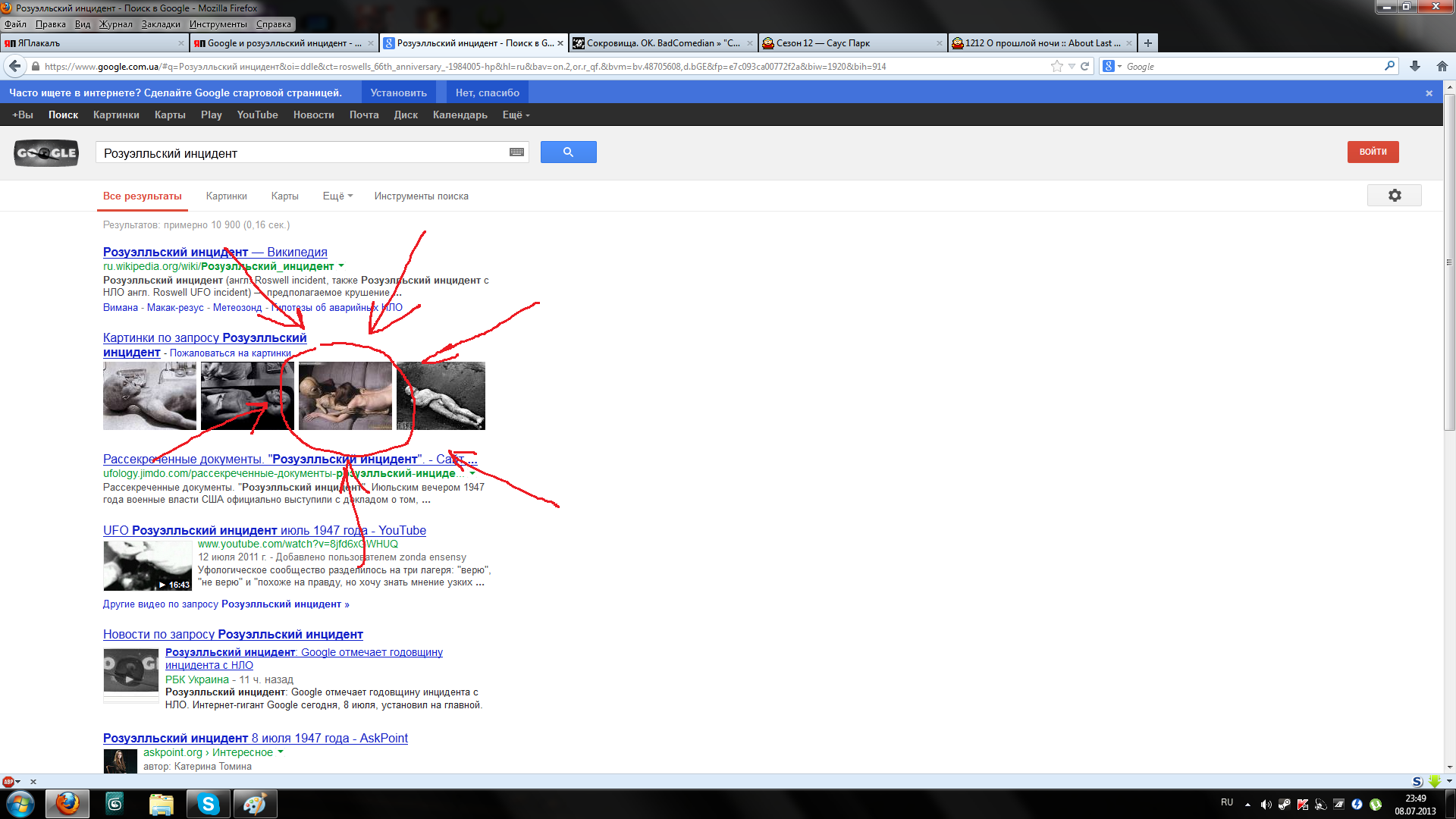Open Windows Start menu
The image size is (1456, 819).
20,804
